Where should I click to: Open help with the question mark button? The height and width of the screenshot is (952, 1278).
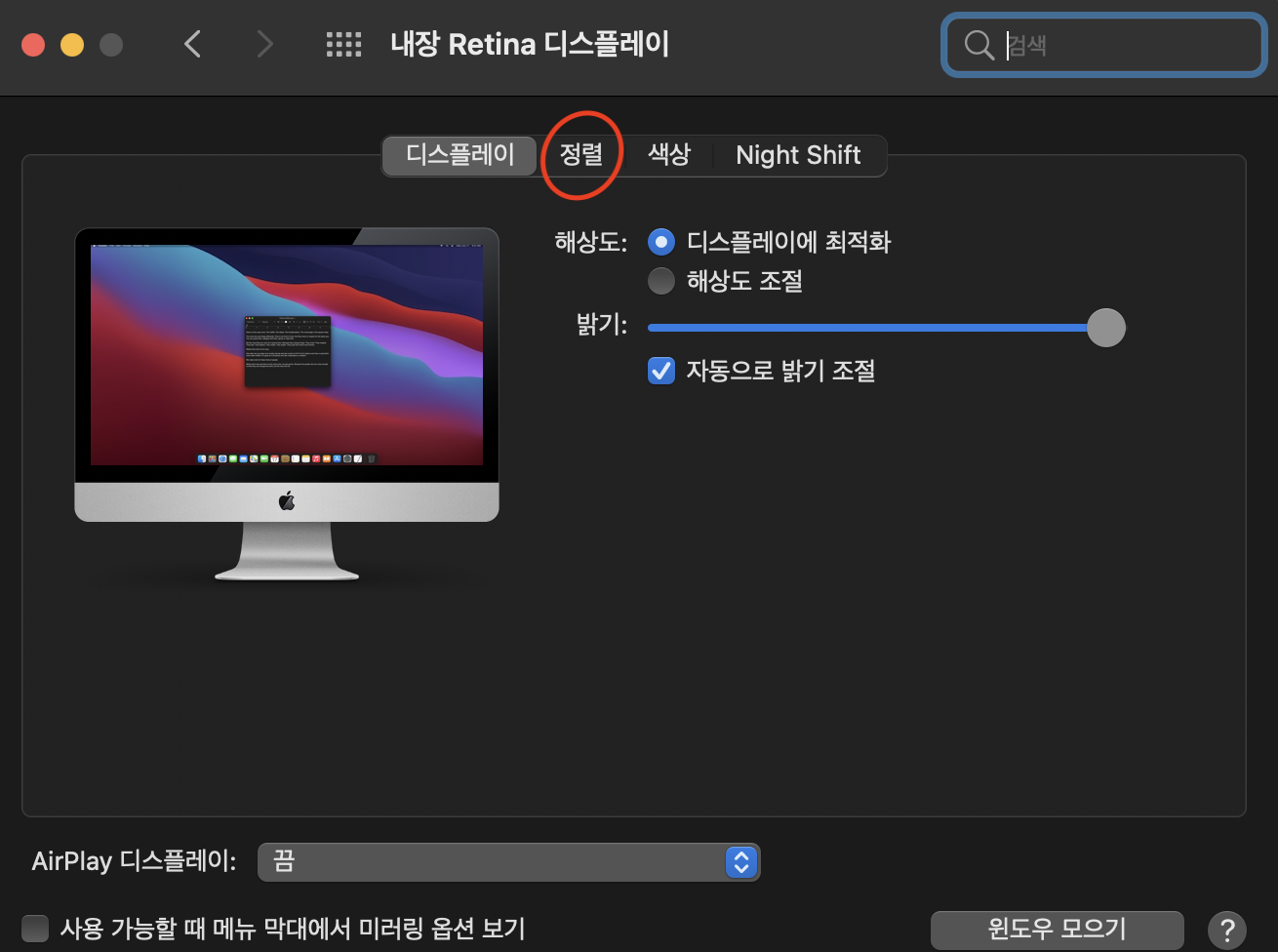(1227, 929)
